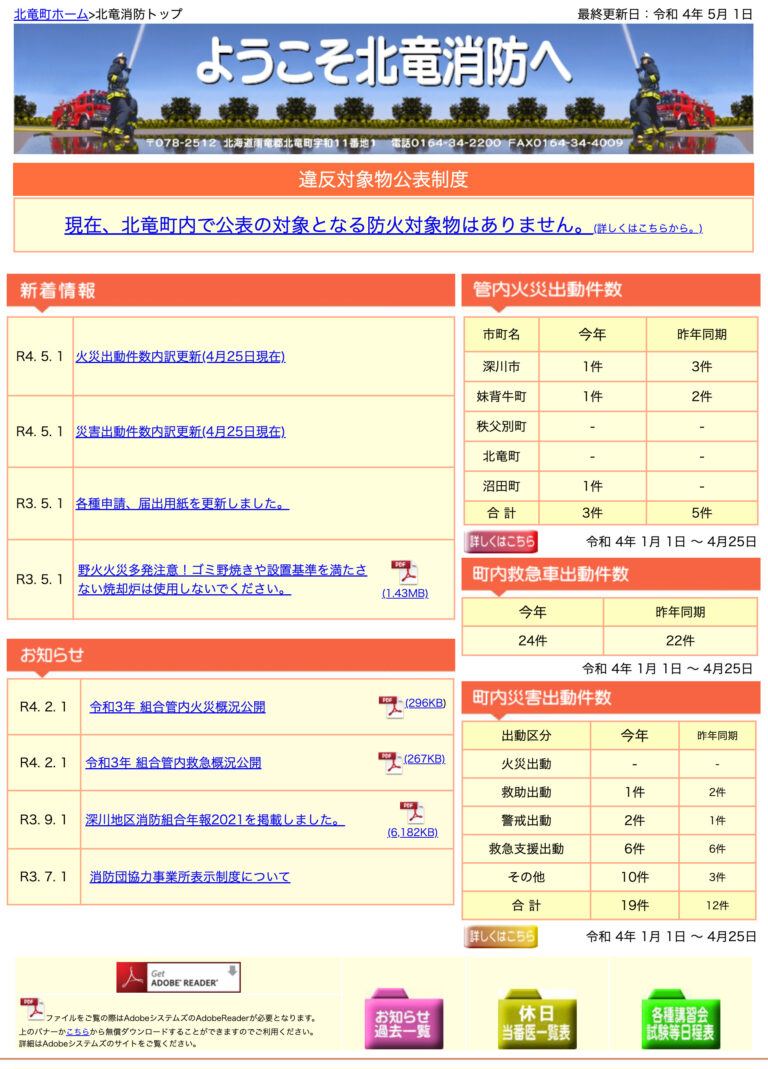Open 火災出動件数内訳更新(4月25日現在) link
Viewport: 768px width, 1069px height.
click(180, 356)
